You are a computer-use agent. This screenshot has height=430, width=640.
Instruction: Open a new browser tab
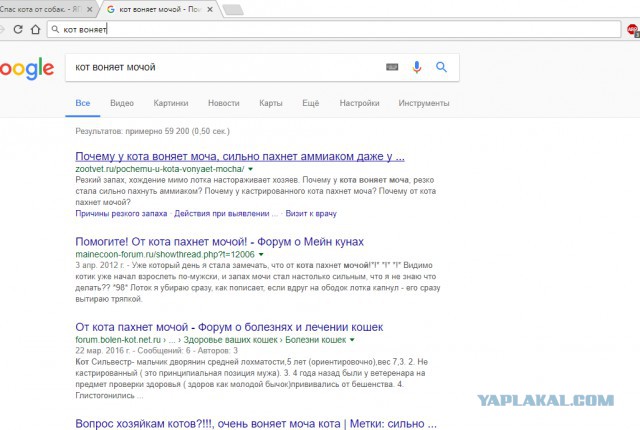point(233,10)
